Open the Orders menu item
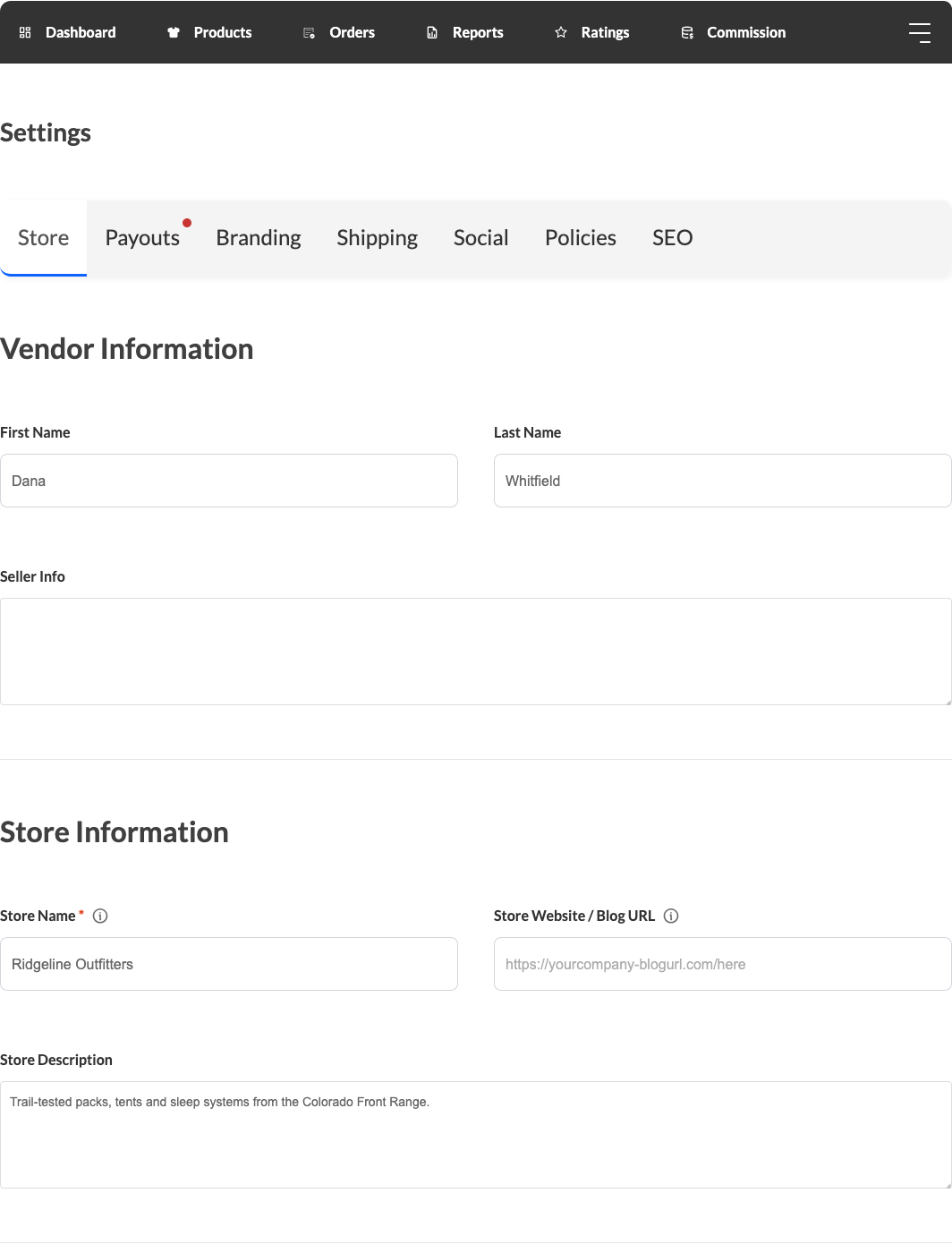The height and width of the screenshot is (1253, 952). pos(339,32)
